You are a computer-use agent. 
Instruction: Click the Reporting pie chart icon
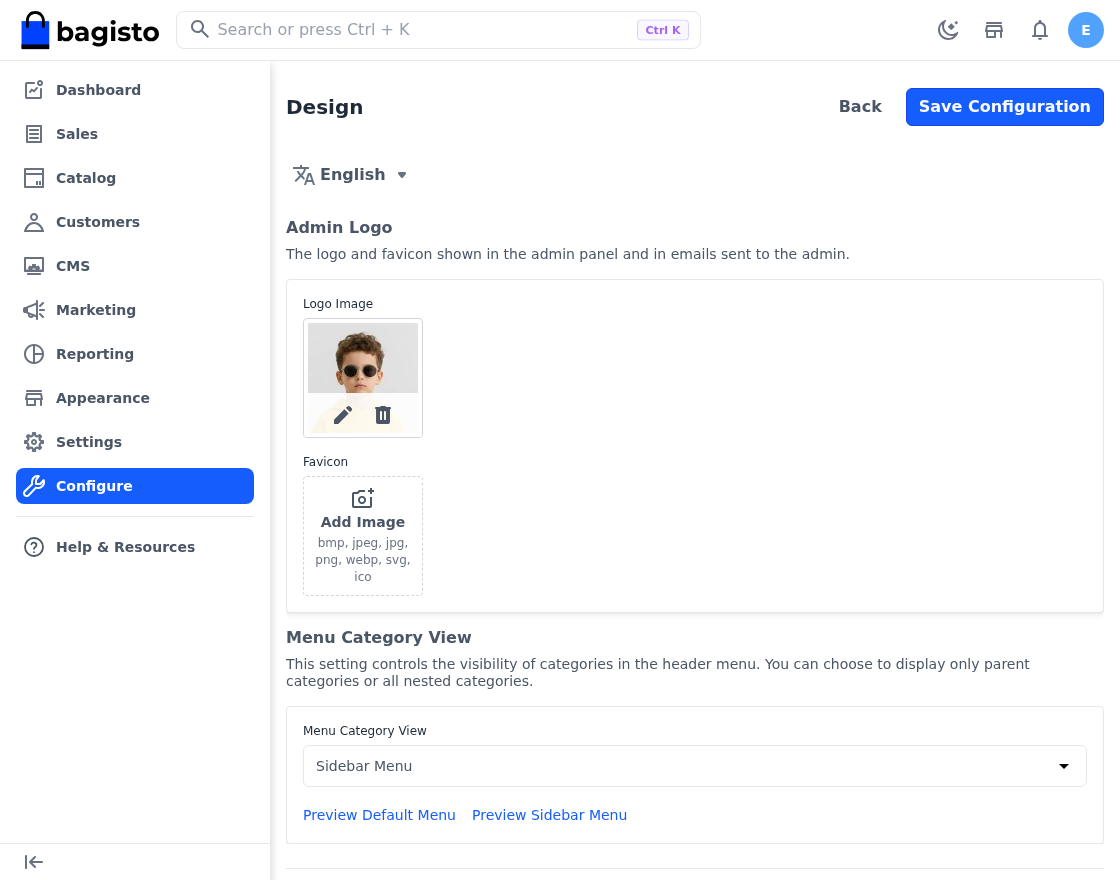[34, 354]
